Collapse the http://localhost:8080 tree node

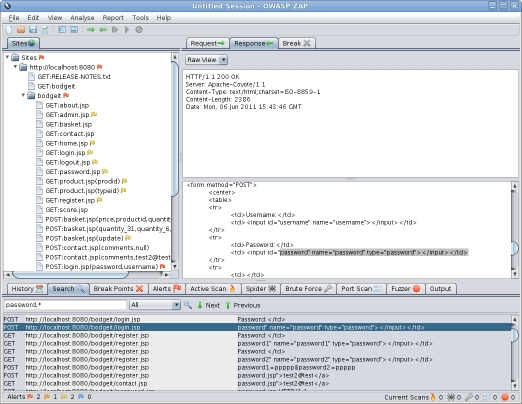(15, 67)
